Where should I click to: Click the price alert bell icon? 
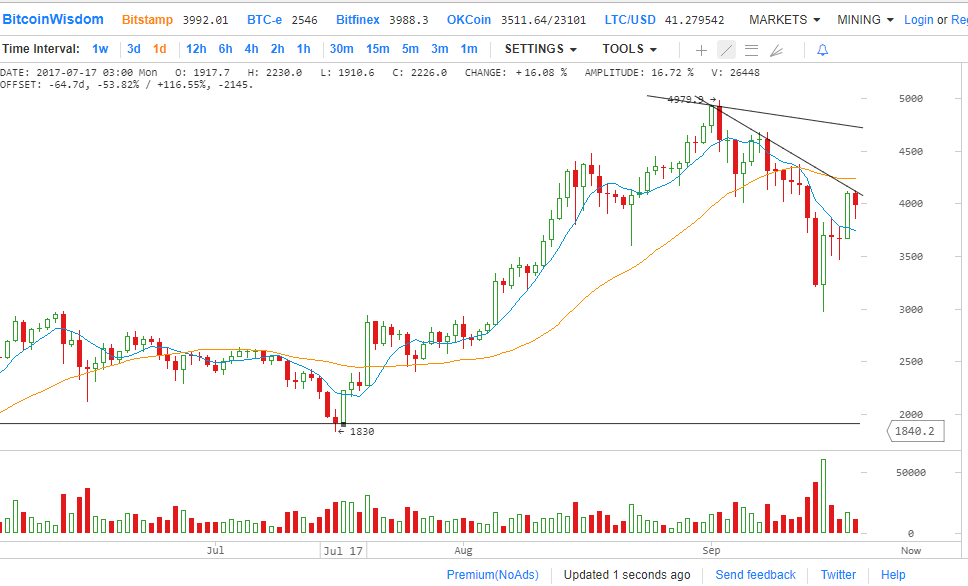coord(822,50)
